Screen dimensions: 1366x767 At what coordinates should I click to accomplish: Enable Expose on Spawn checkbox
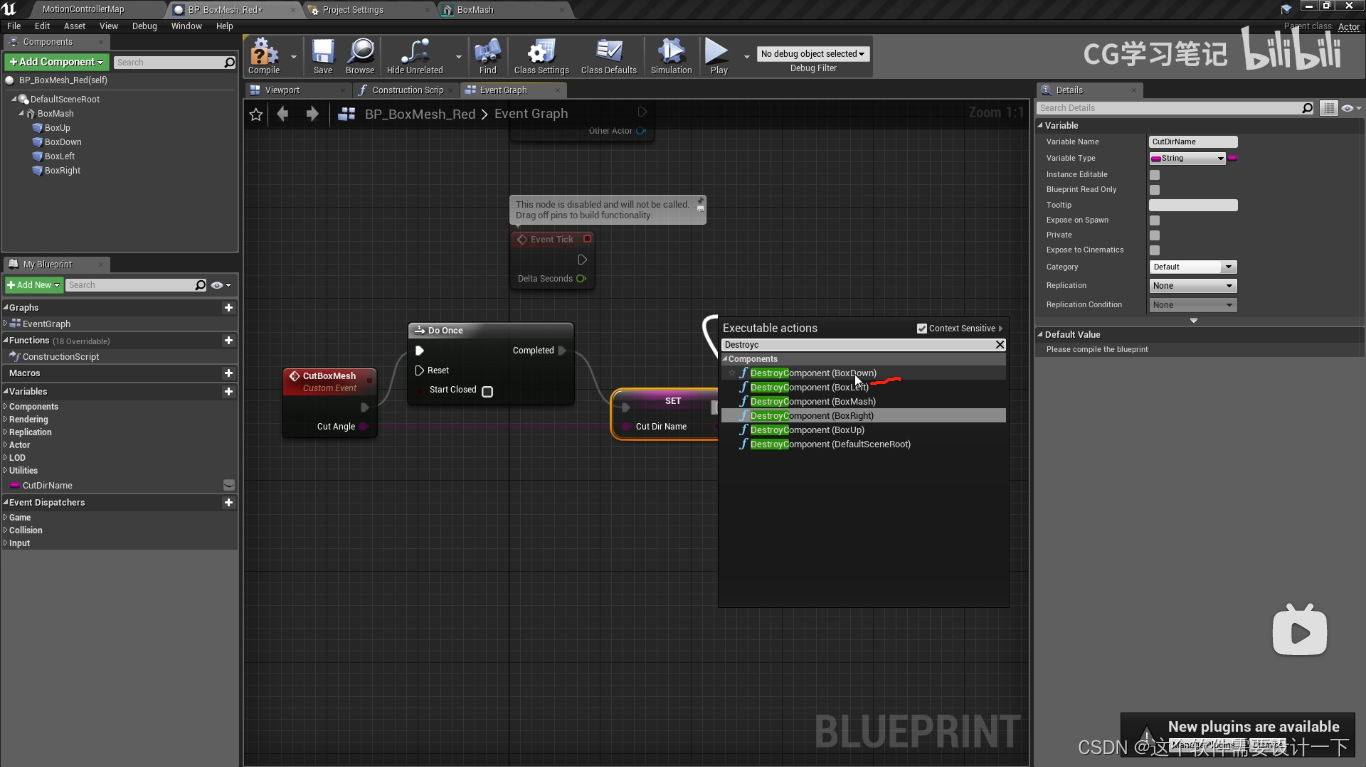1155,220
